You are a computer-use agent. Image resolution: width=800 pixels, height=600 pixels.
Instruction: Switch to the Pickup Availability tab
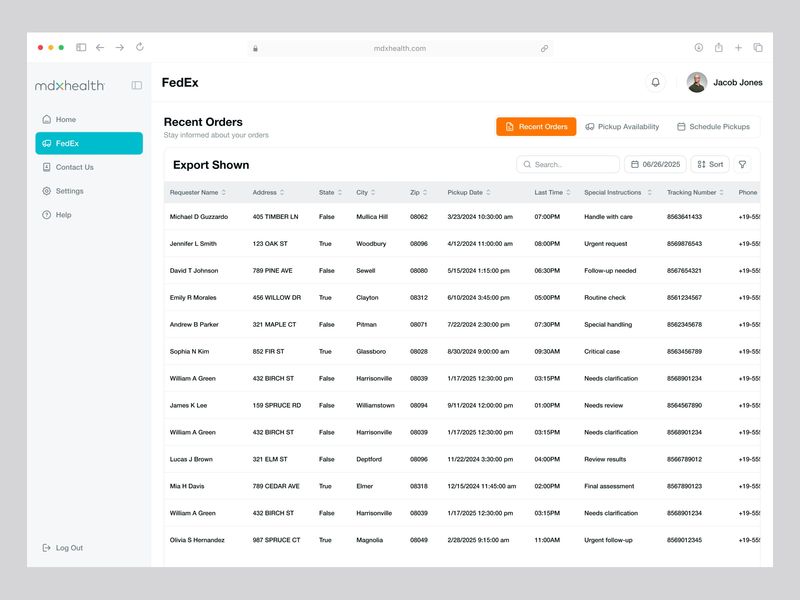[625, 127]
